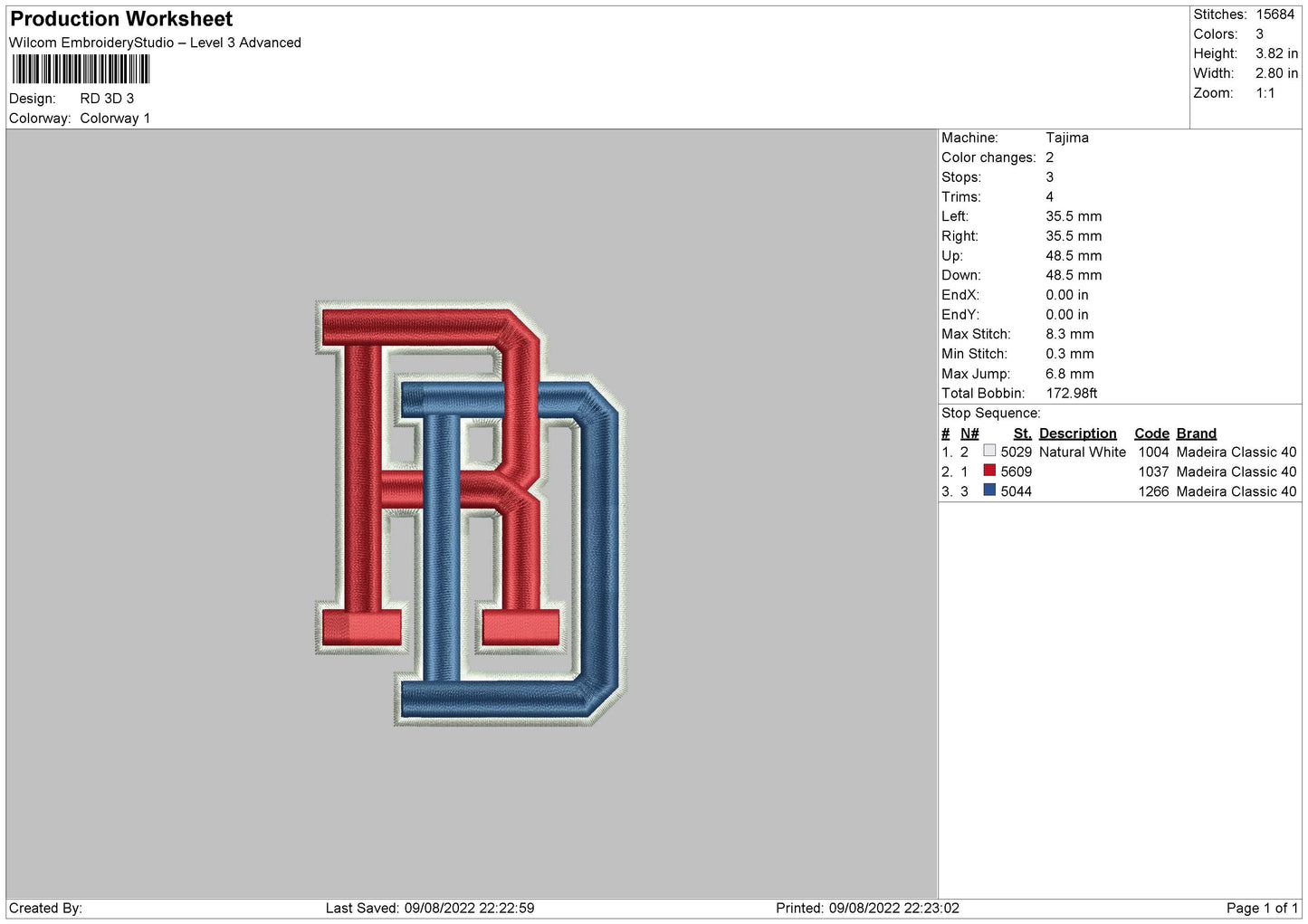Click the Natural White color swatch

tap(989, 451)
